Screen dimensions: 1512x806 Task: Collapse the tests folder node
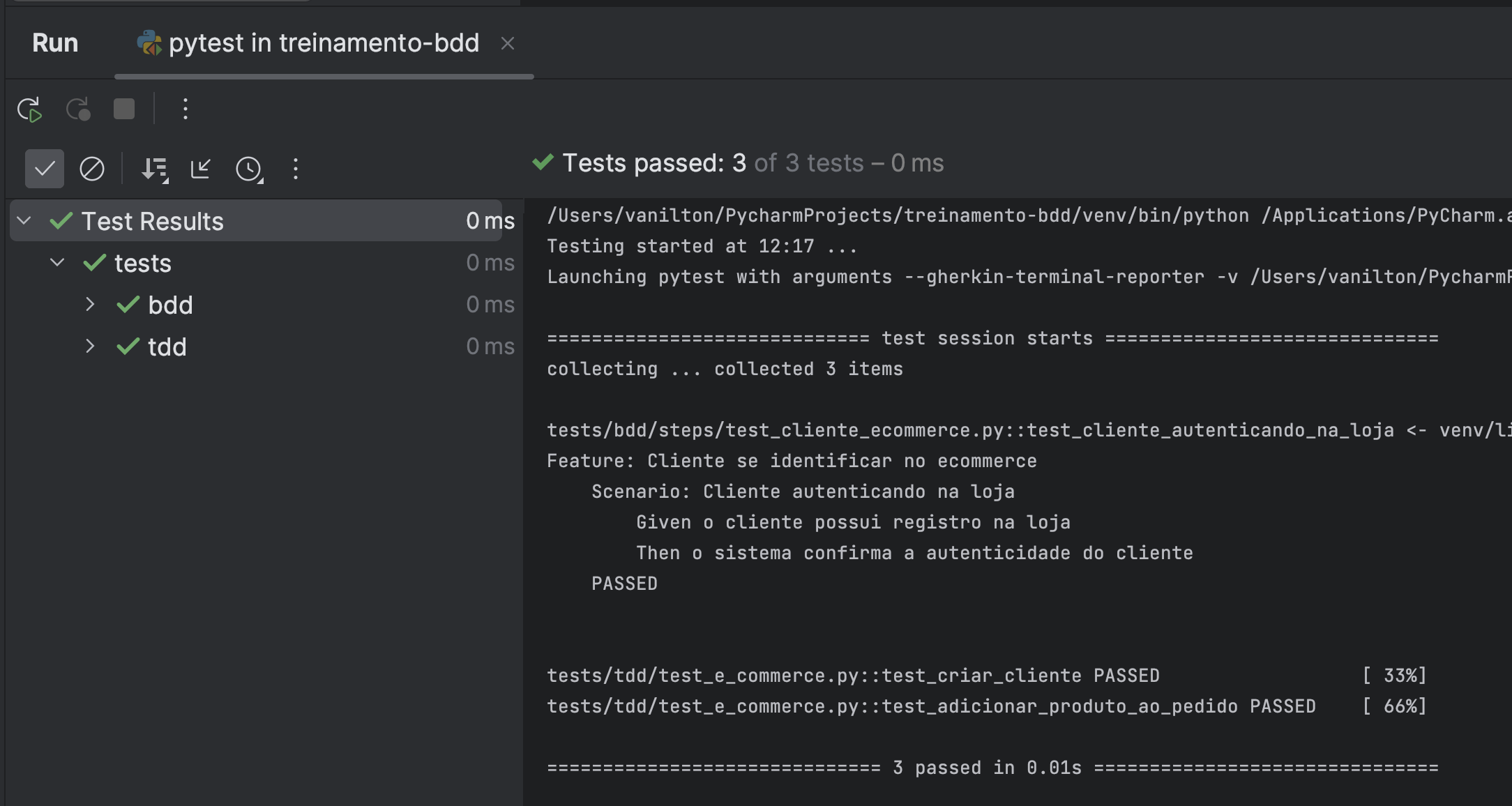point(57,263)
